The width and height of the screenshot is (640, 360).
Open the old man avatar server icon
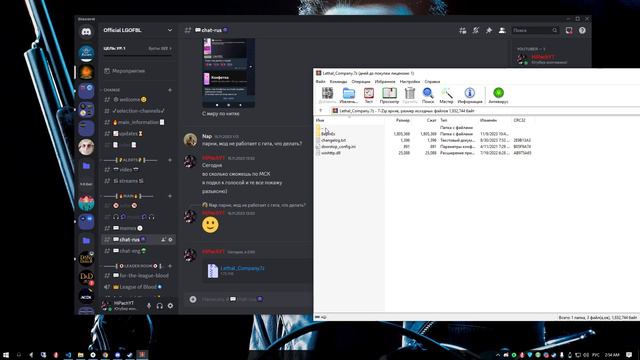tap(86, 147)
